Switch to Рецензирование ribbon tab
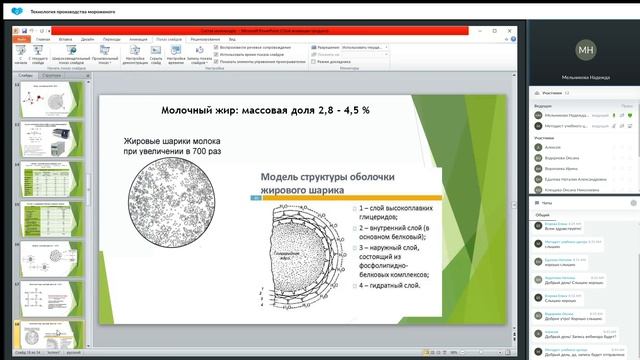 (205, 39)
